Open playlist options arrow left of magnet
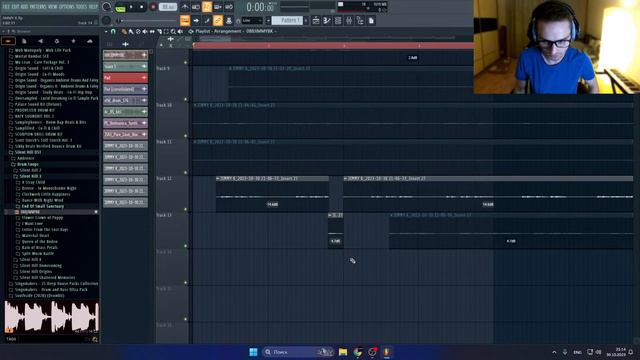Image resolution: width=640 pixels, height=360 pixels. [106, 31]
